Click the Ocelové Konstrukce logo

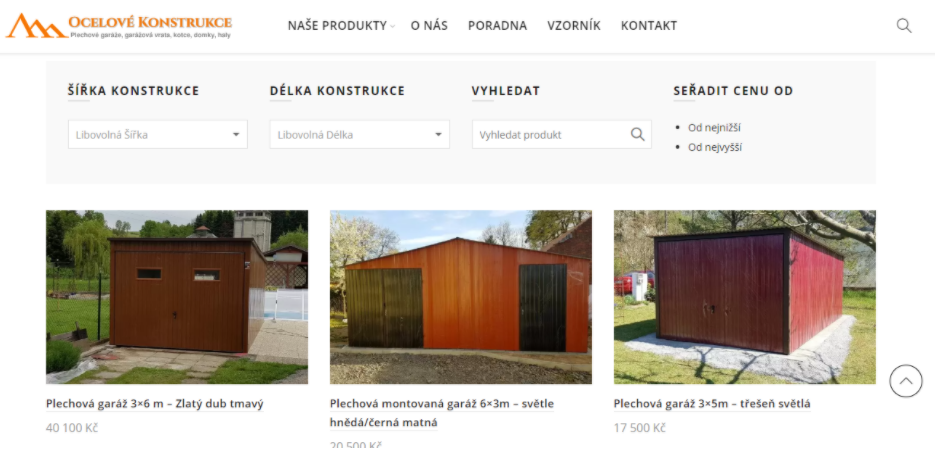click(119, 26)
